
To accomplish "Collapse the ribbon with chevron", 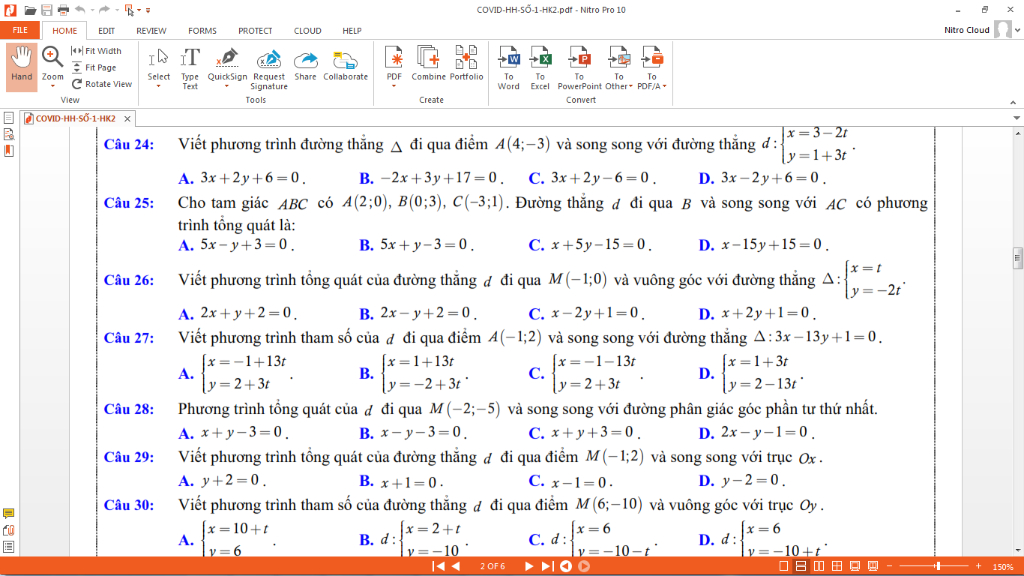I will click(x=1013, y=103).
